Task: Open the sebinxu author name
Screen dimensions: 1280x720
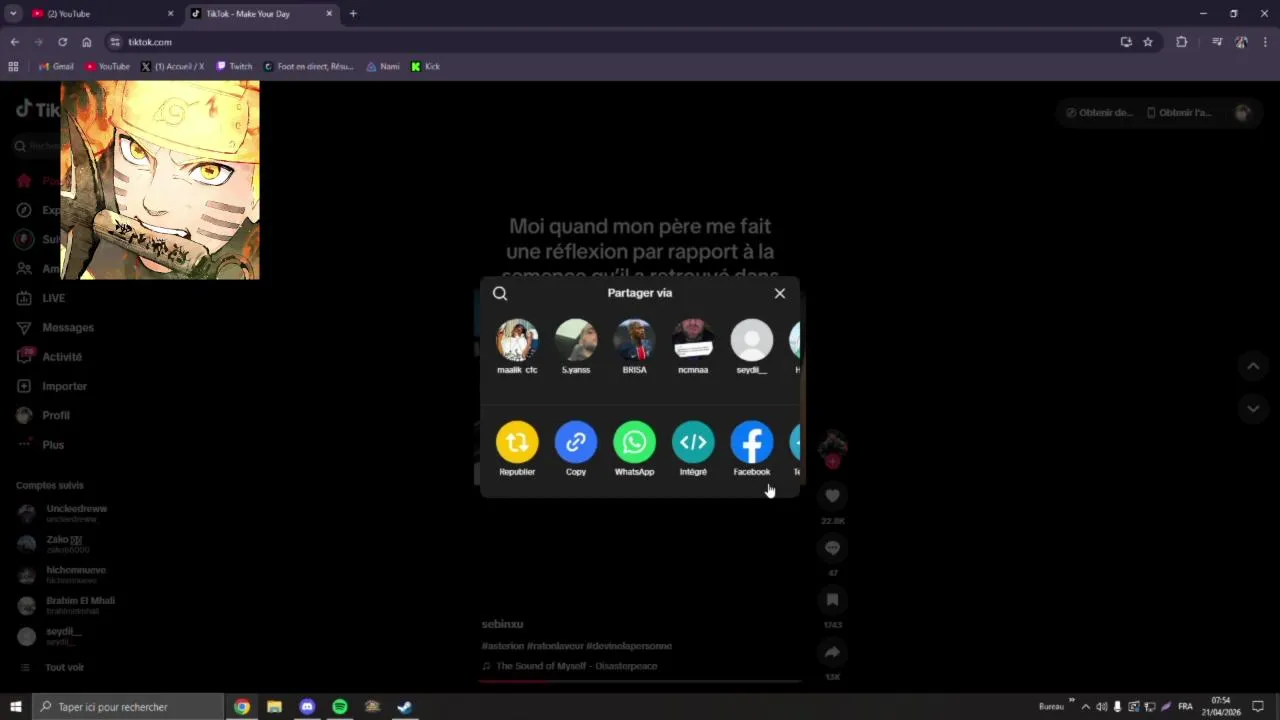Action: [502, 624]
